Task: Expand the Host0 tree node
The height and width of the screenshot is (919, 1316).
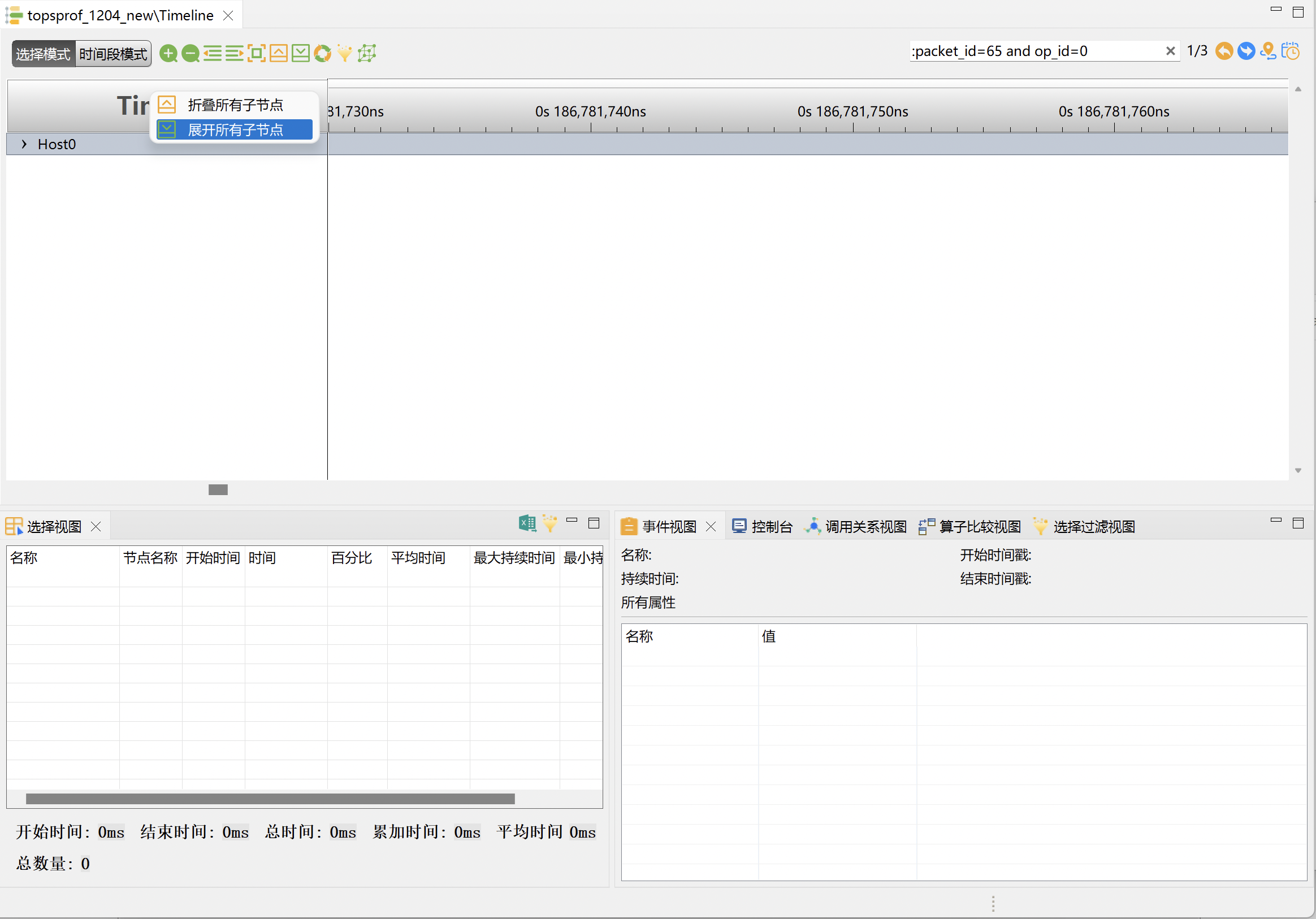Action: click(24, 144)
